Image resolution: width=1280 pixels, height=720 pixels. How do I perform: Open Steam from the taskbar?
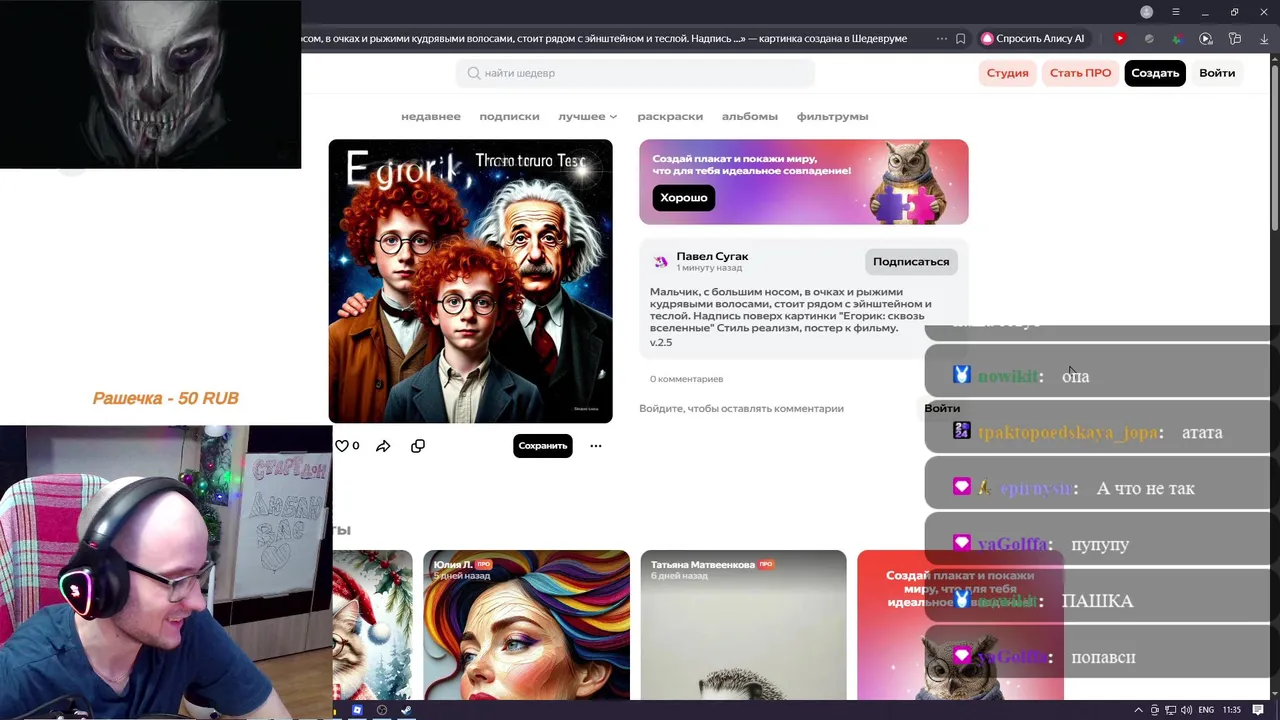click(406, 710)
